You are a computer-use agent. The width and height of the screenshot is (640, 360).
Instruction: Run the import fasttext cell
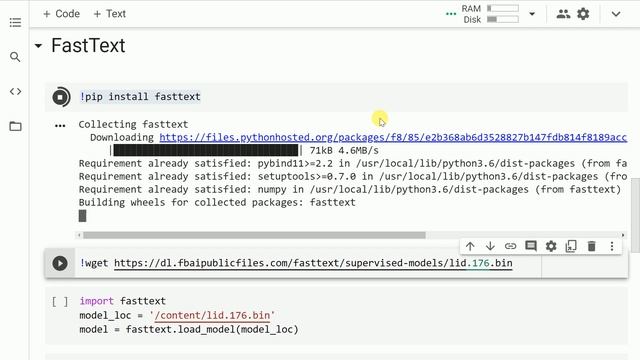tap(60, 302)
